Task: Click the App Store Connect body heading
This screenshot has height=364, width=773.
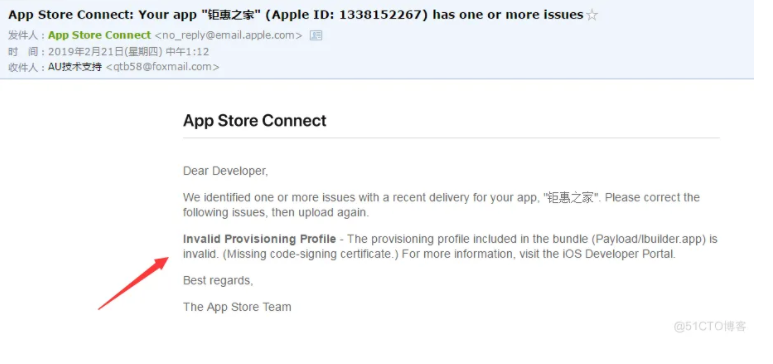Action: 254,121
